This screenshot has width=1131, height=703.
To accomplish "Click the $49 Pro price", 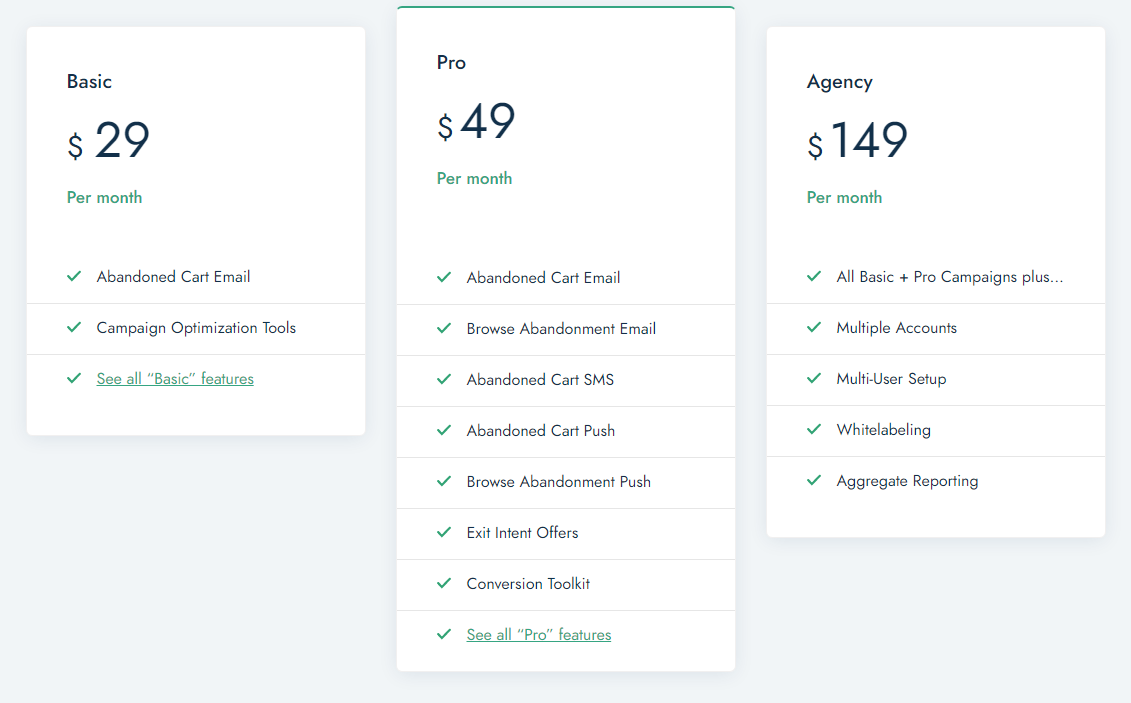I will click(477, 123).
